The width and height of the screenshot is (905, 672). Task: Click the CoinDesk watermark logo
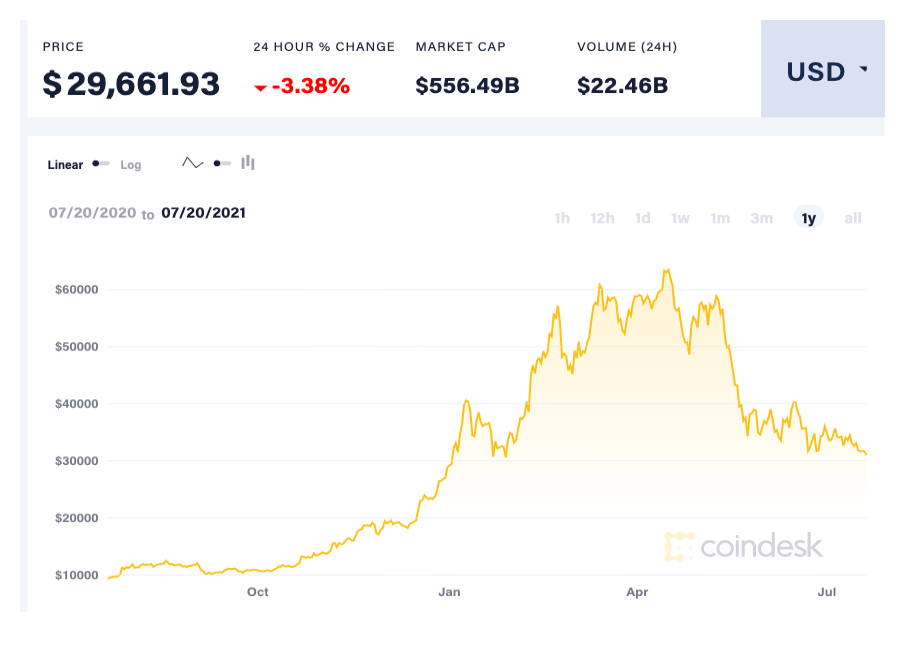click(x=743, y=546)
